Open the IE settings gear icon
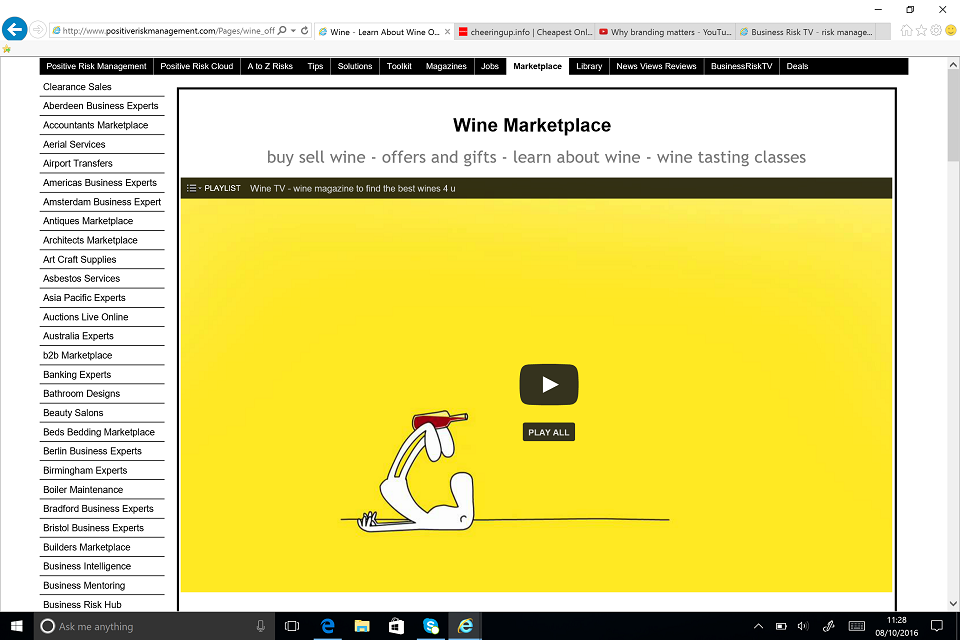The height and width of the screenshot is (640, 960). coord(935,30)
